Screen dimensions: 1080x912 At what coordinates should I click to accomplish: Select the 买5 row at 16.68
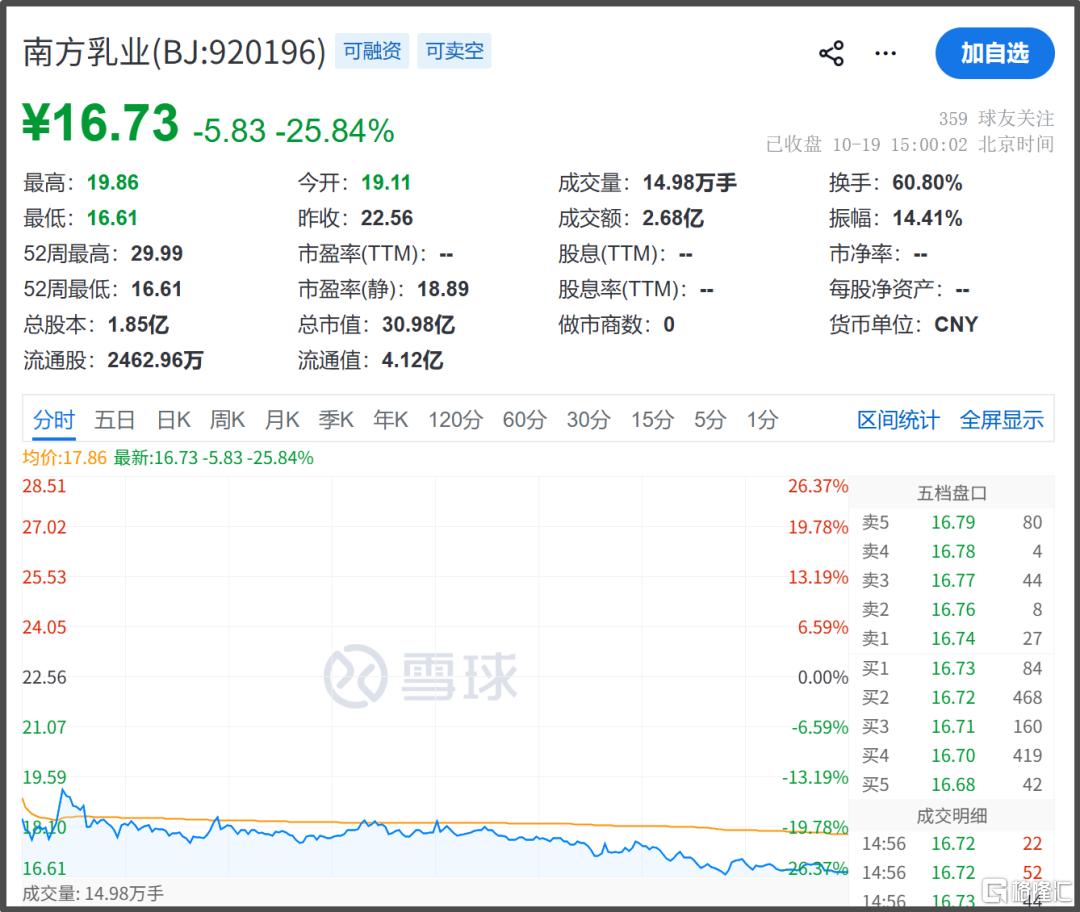coord(952,785)
